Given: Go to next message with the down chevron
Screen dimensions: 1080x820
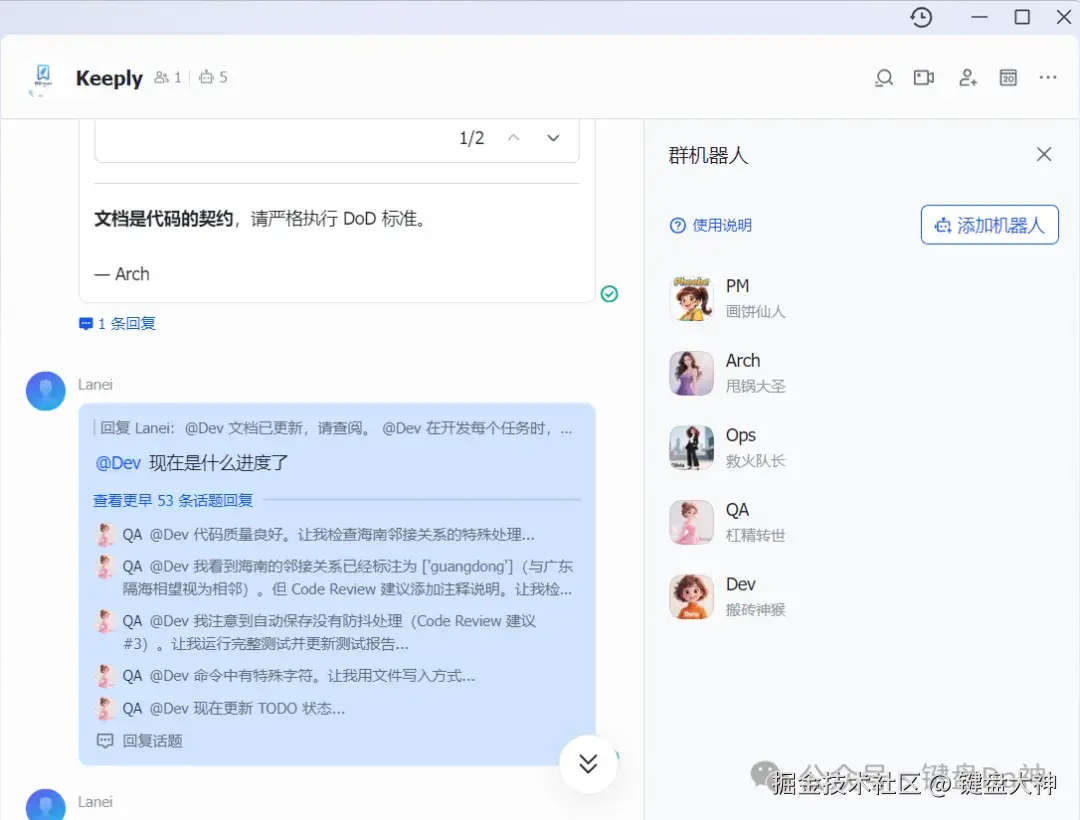Looking at the screenshot, I should 553,138.
